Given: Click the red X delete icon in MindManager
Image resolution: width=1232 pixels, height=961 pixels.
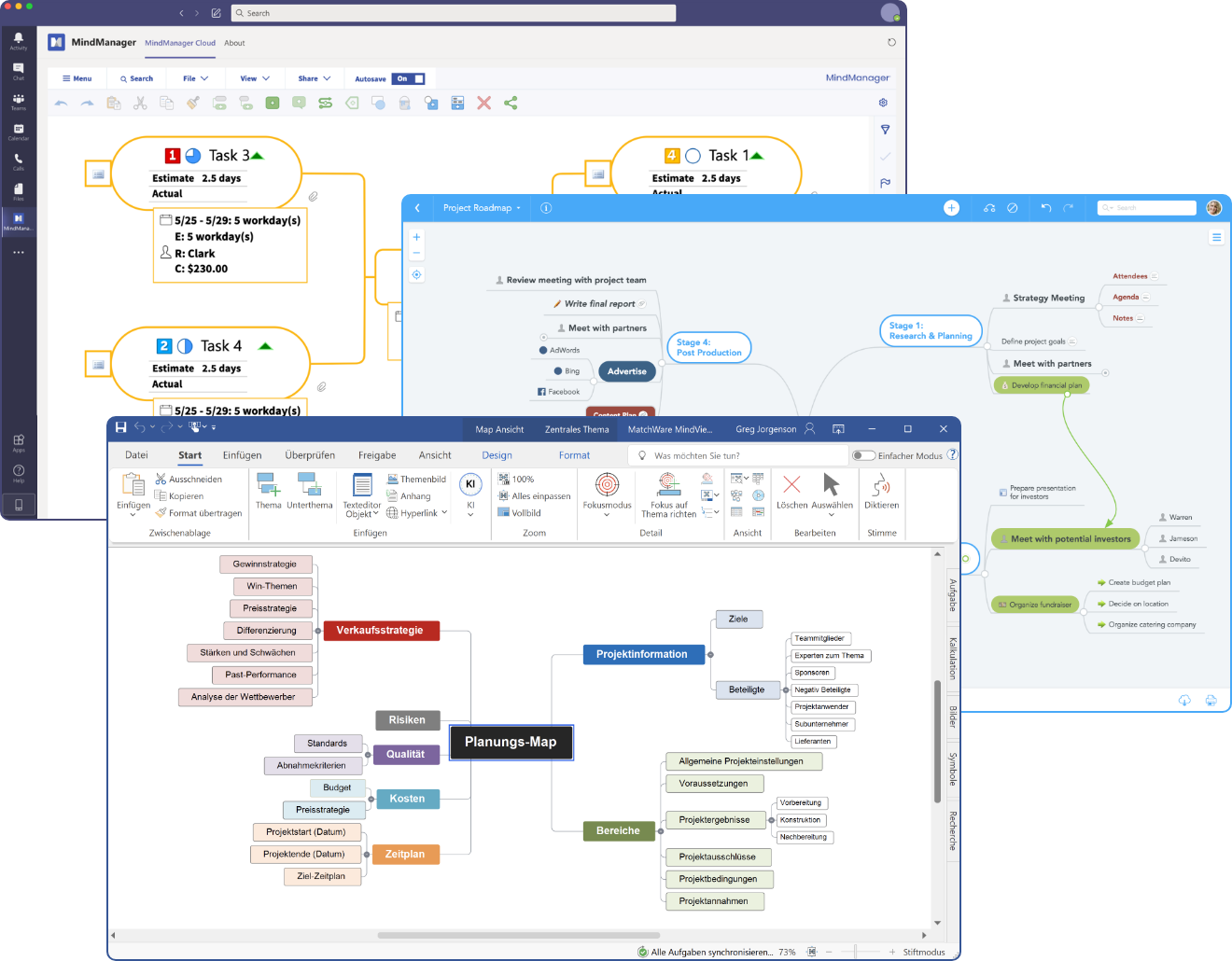Looking at the screenshot, I should click(x=483, y=104).
